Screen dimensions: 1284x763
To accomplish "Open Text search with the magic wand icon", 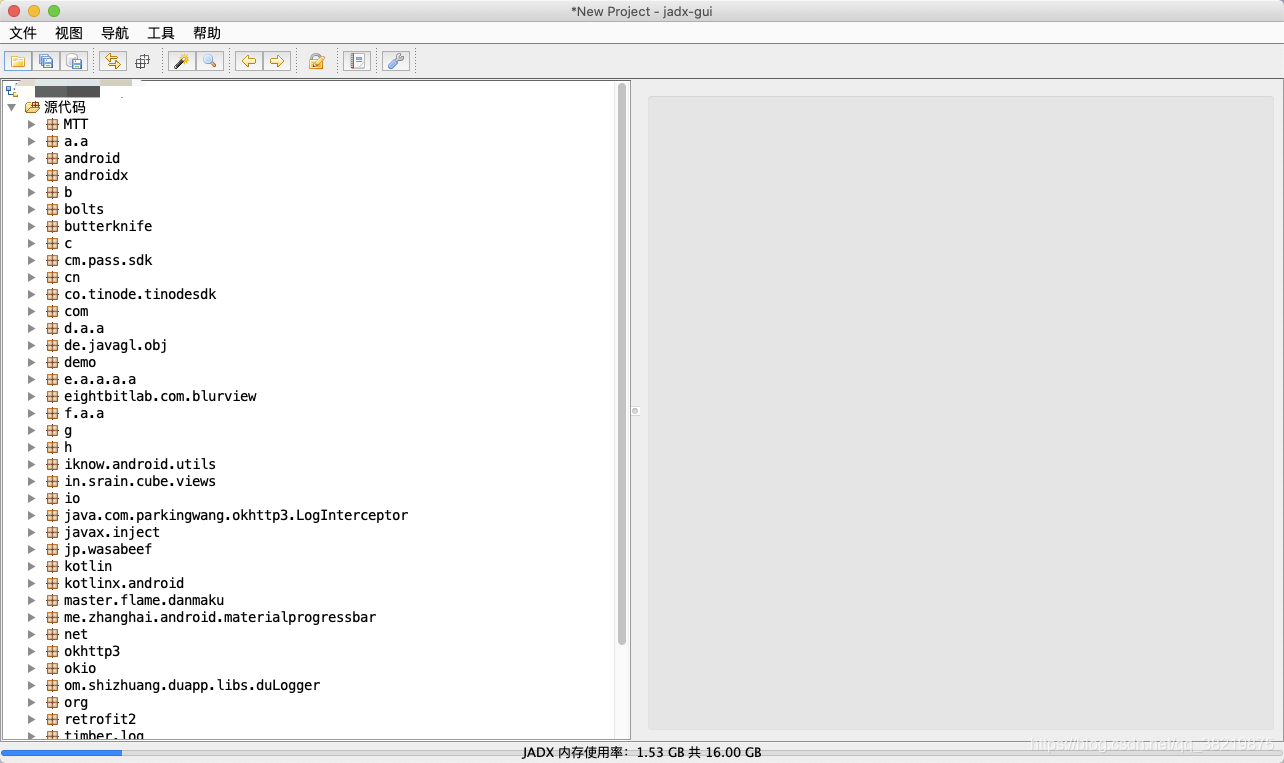I will (181, 61).
